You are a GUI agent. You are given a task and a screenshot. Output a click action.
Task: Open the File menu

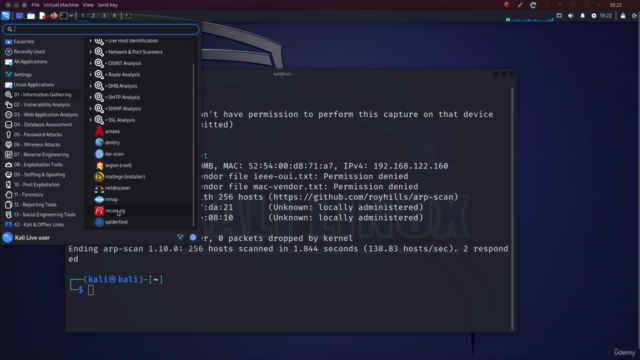click(x=36, y=5)
